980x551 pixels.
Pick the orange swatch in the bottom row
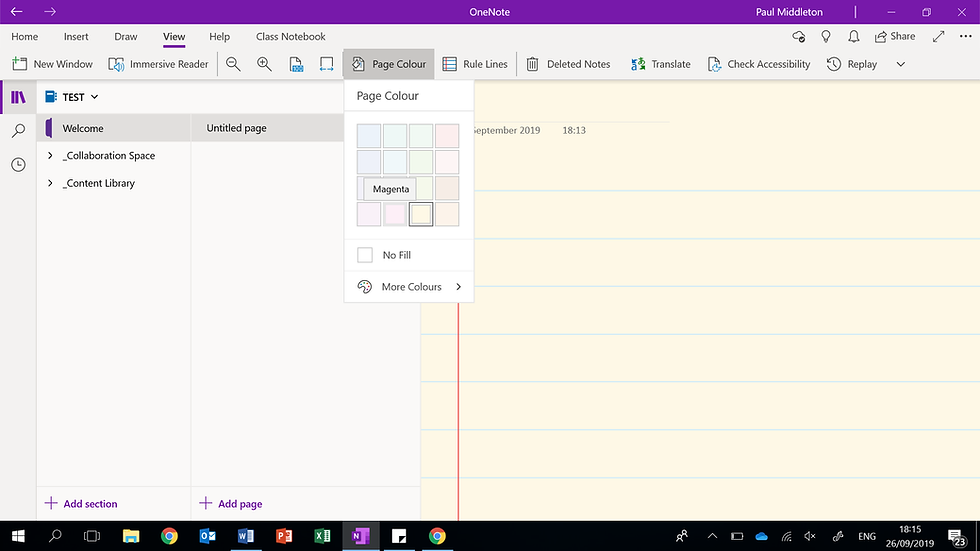coord(447,214)
